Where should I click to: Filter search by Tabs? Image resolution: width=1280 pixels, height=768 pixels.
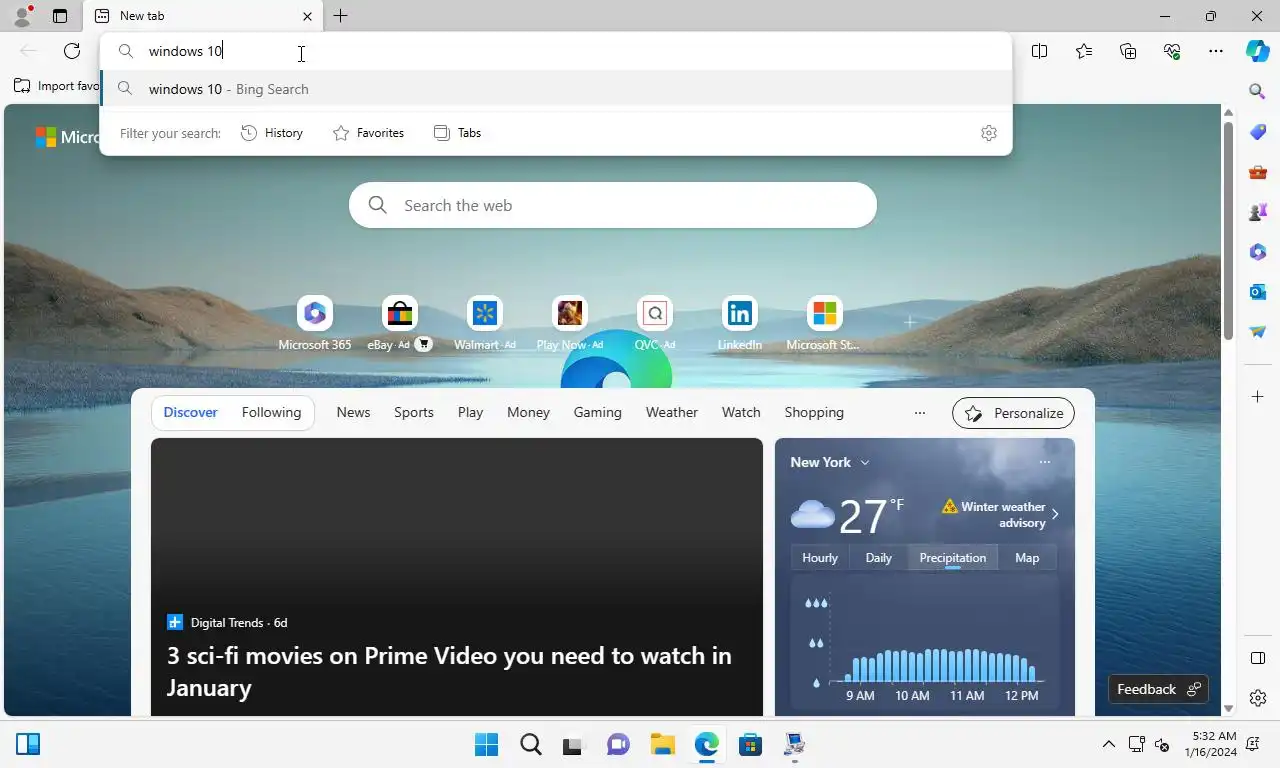[x=457, y=133]
